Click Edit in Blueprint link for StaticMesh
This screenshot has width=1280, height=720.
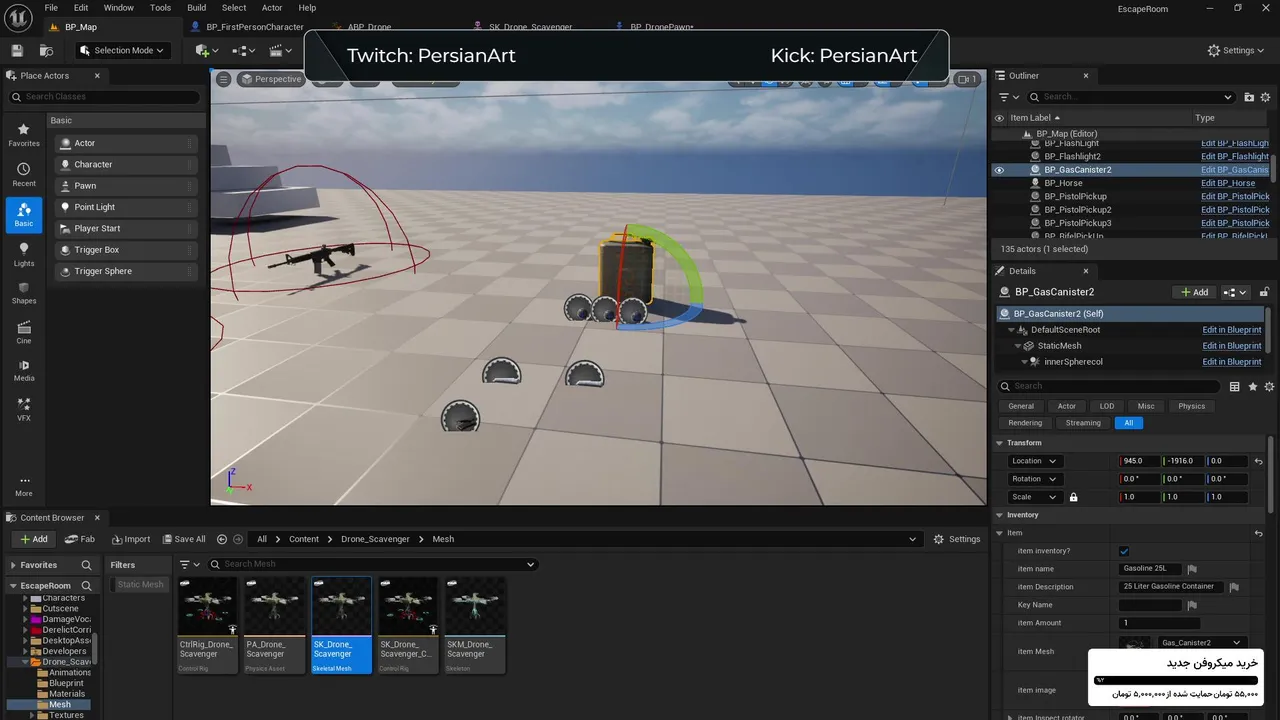[1231, 346]
